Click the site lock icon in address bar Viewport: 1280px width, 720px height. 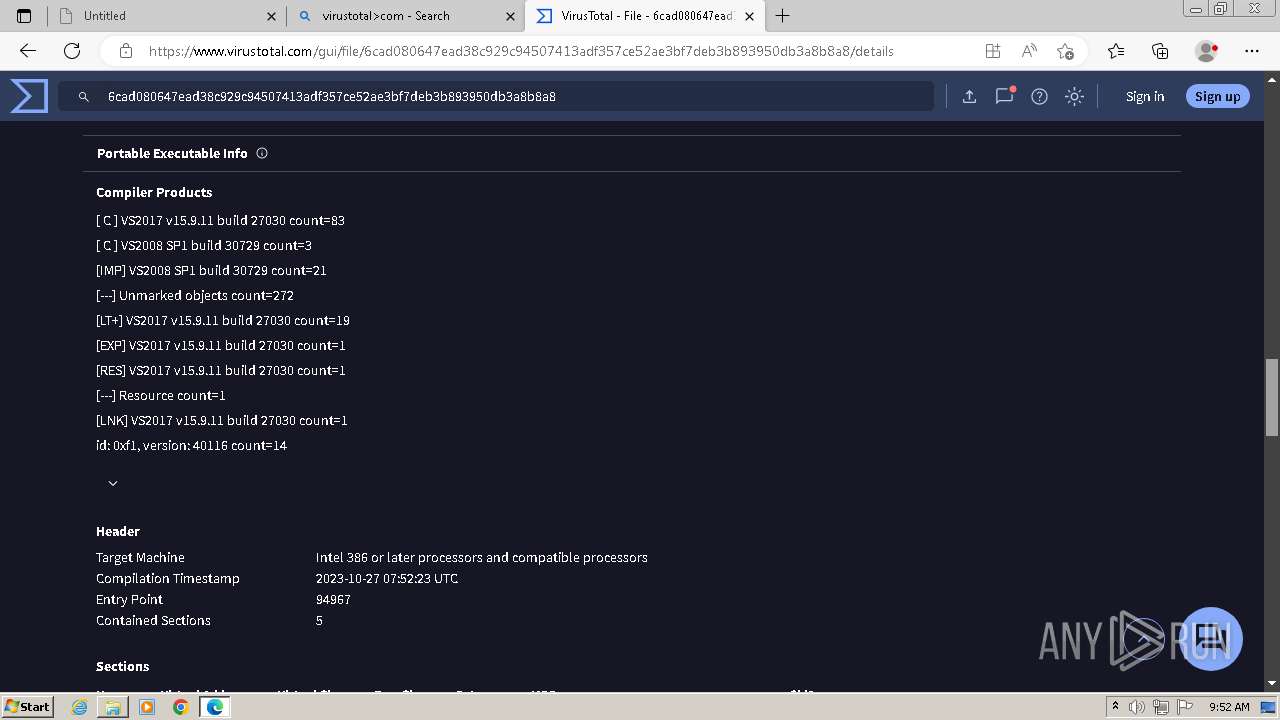126,51
